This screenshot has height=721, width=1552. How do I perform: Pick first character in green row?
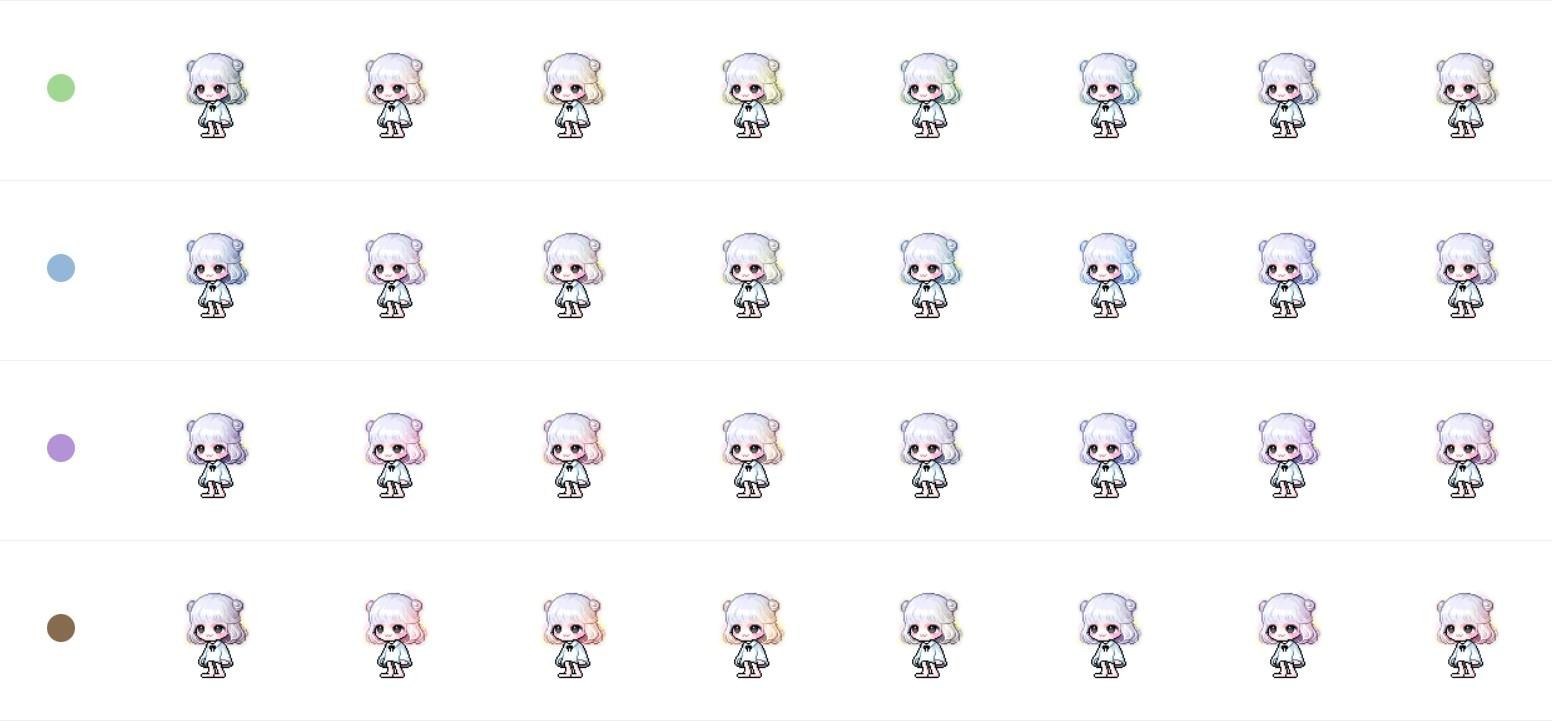pos(216,95)
